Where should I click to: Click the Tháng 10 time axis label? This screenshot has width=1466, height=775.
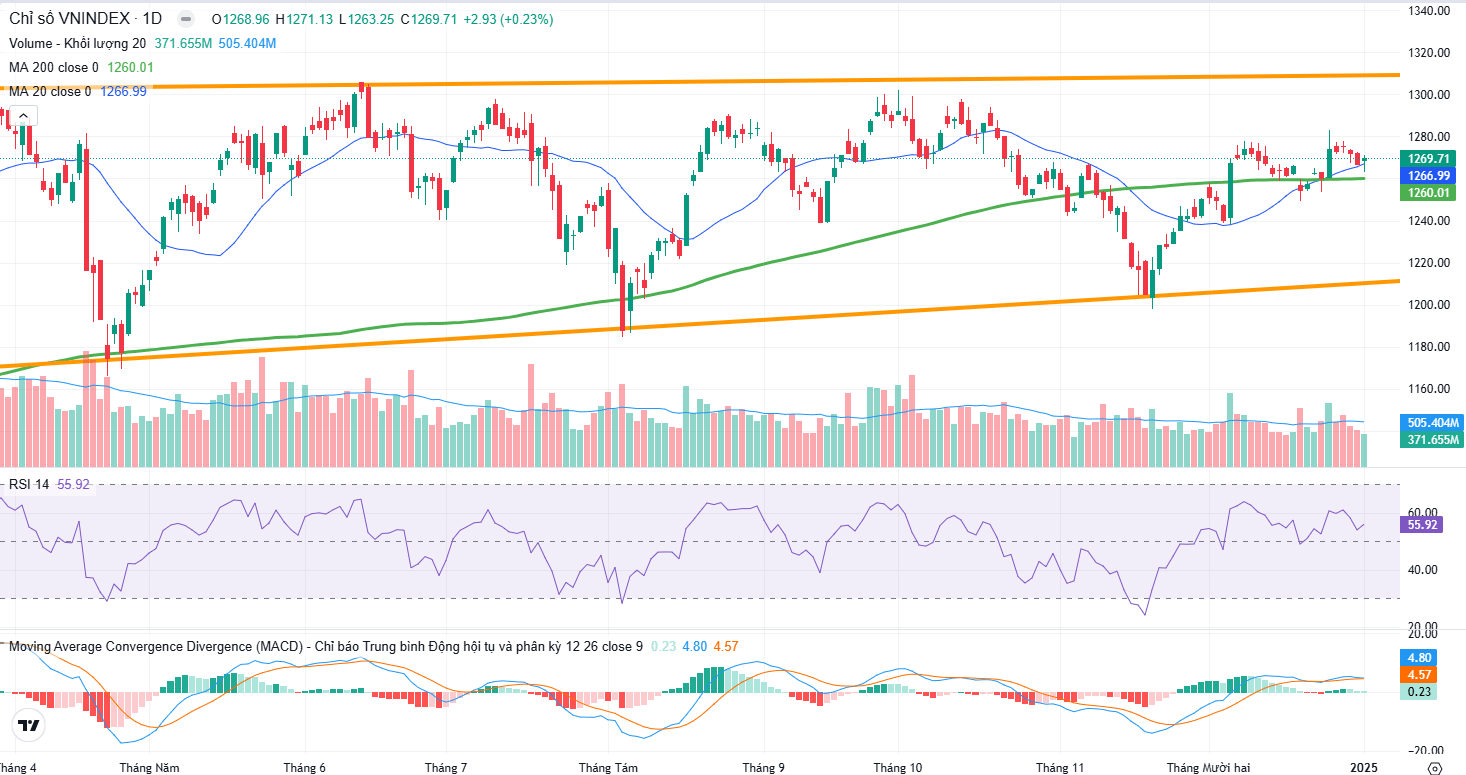(898, 768)
